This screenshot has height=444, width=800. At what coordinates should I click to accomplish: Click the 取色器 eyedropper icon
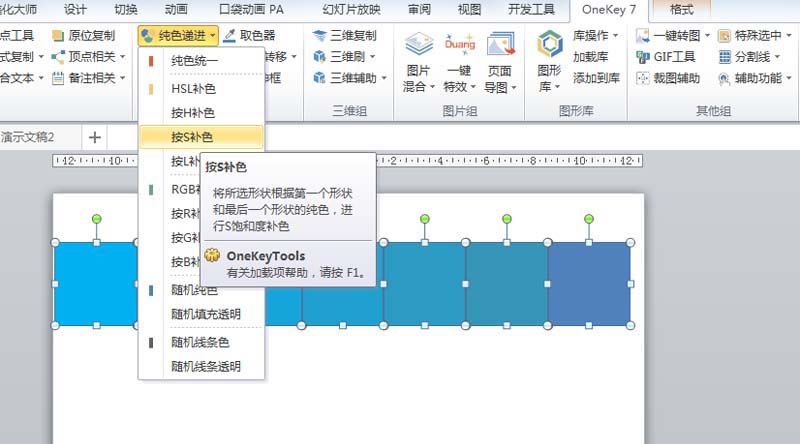[230, 35]
